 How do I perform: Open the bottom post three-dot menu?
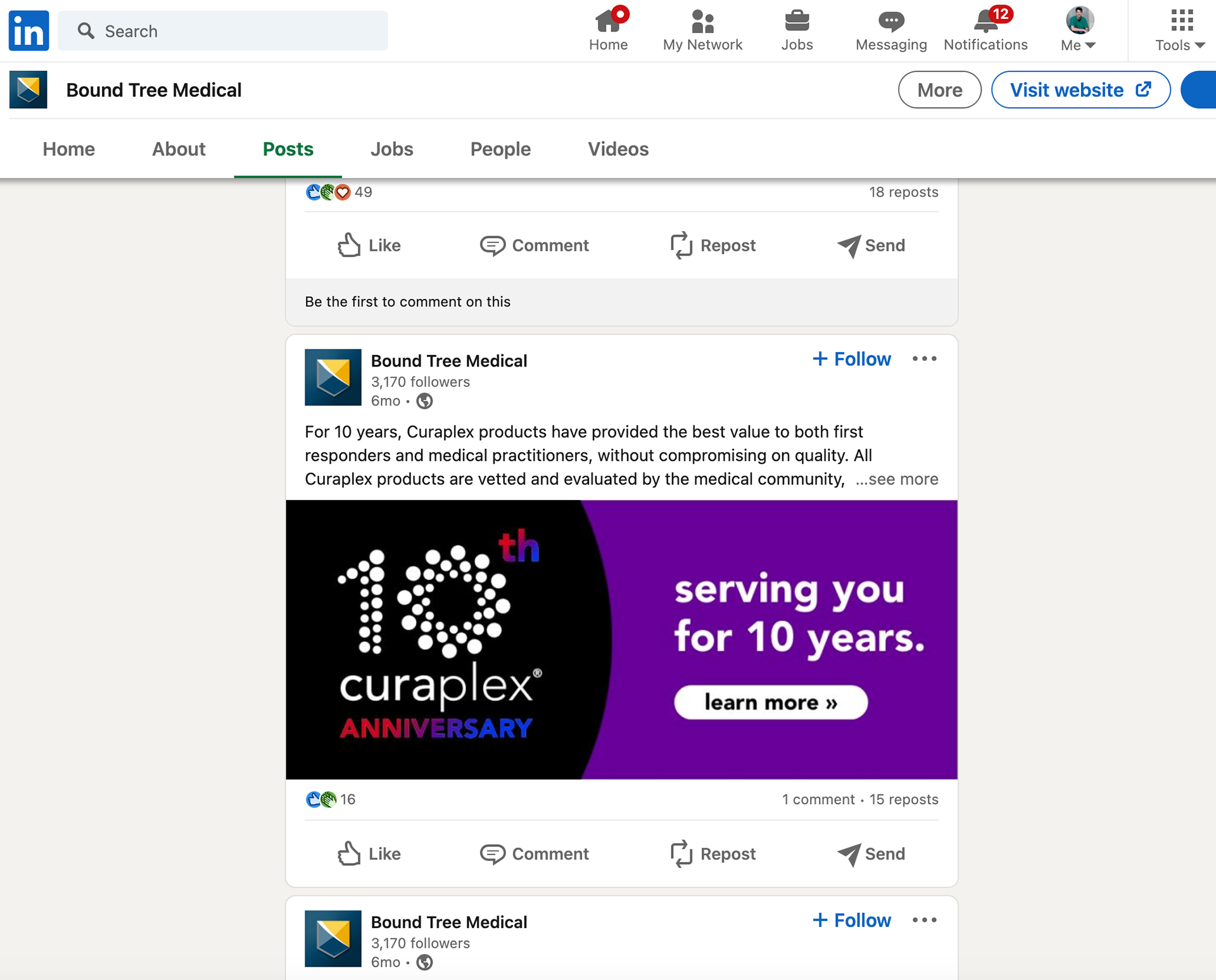[925, 920]
